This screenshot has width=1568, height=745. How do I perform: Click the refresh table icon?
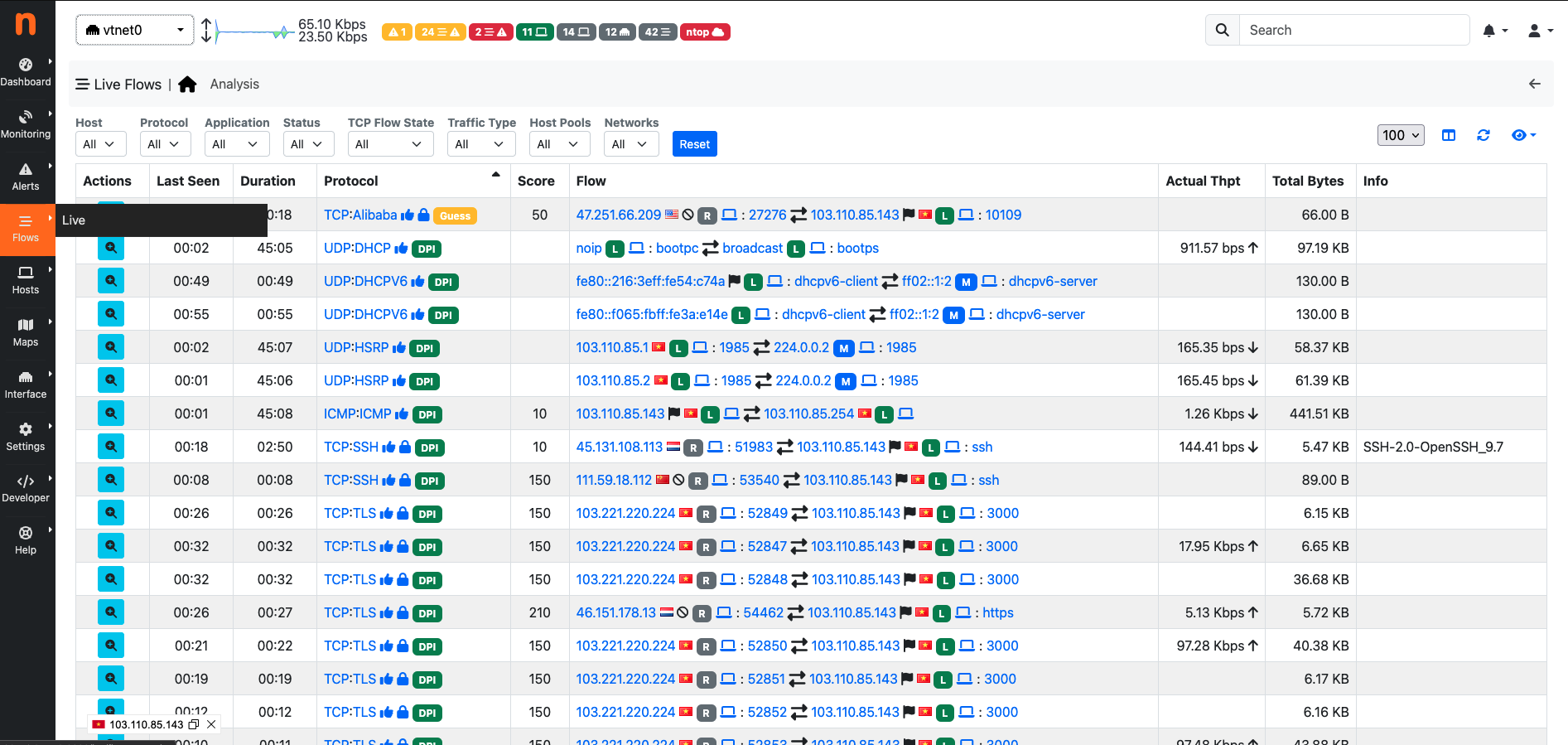(1483, 135)
